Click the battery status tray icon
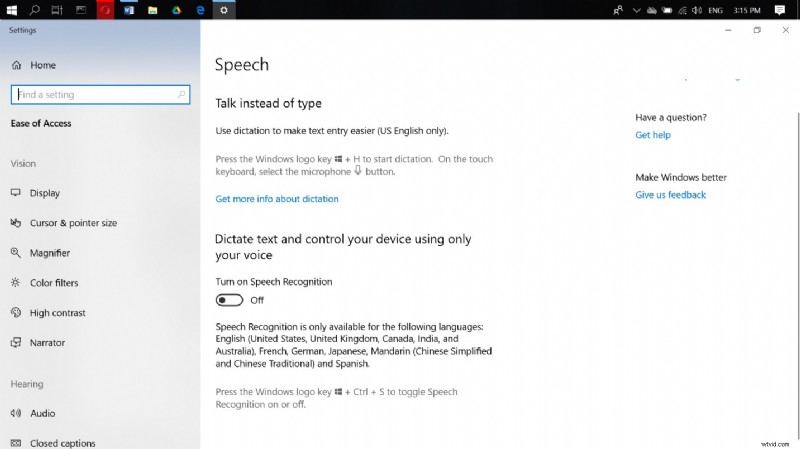This screenshot has height=449, width=800. click(x=667, y=10)
